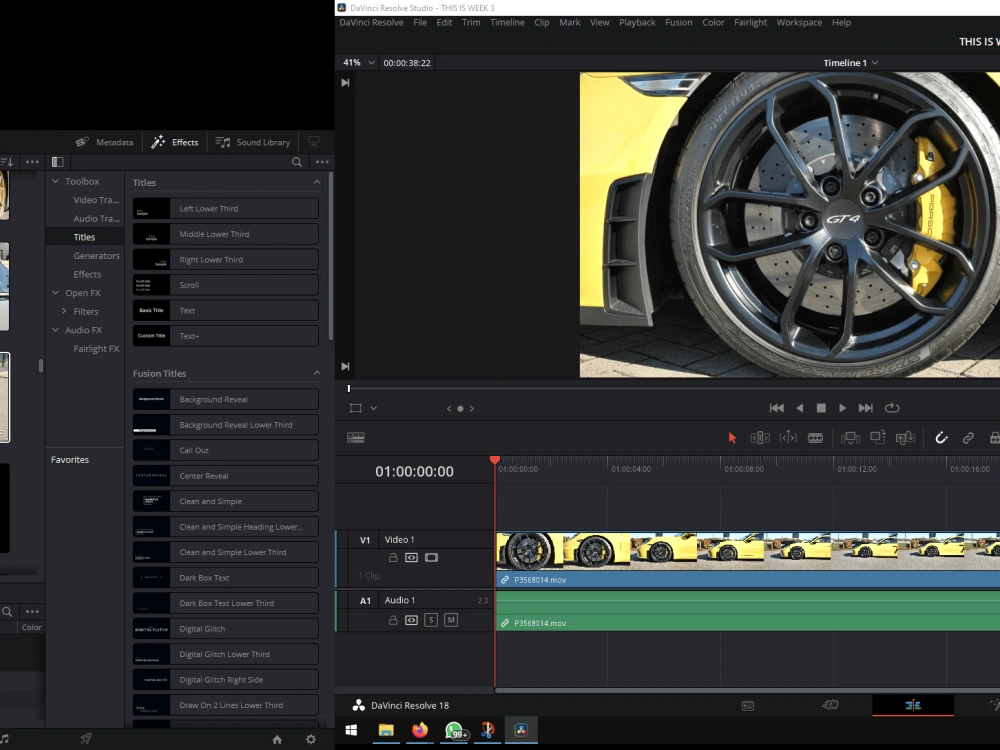This screenshot has width=1000, height=750.
Task: Select Generators in Toolbox
Action: (96, 256)
